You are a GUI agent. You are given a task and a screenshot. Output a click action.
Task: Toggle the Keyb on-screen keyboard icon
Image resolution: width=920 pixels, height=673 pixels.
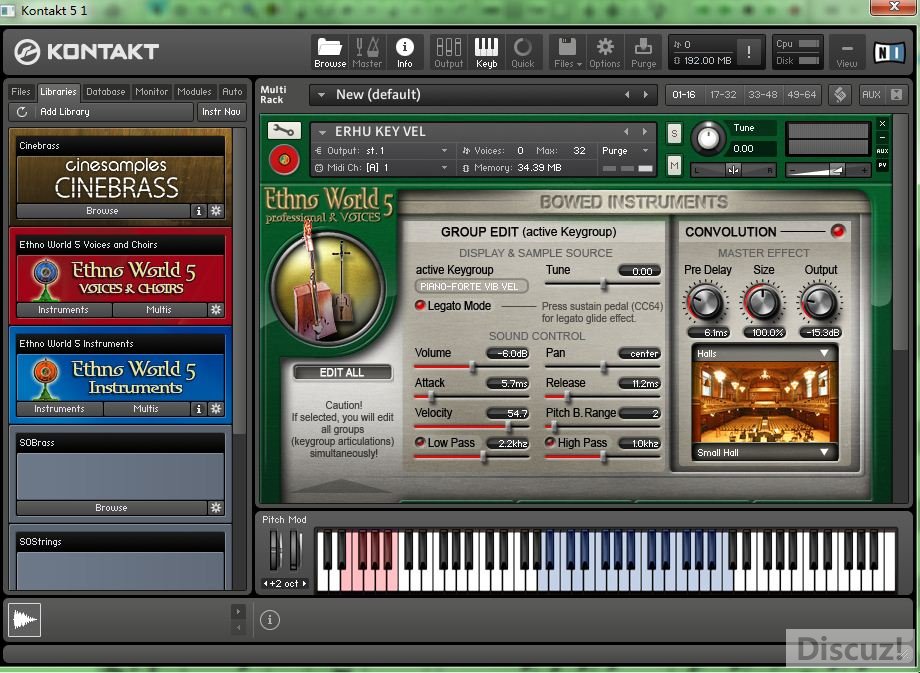(486, 52)
